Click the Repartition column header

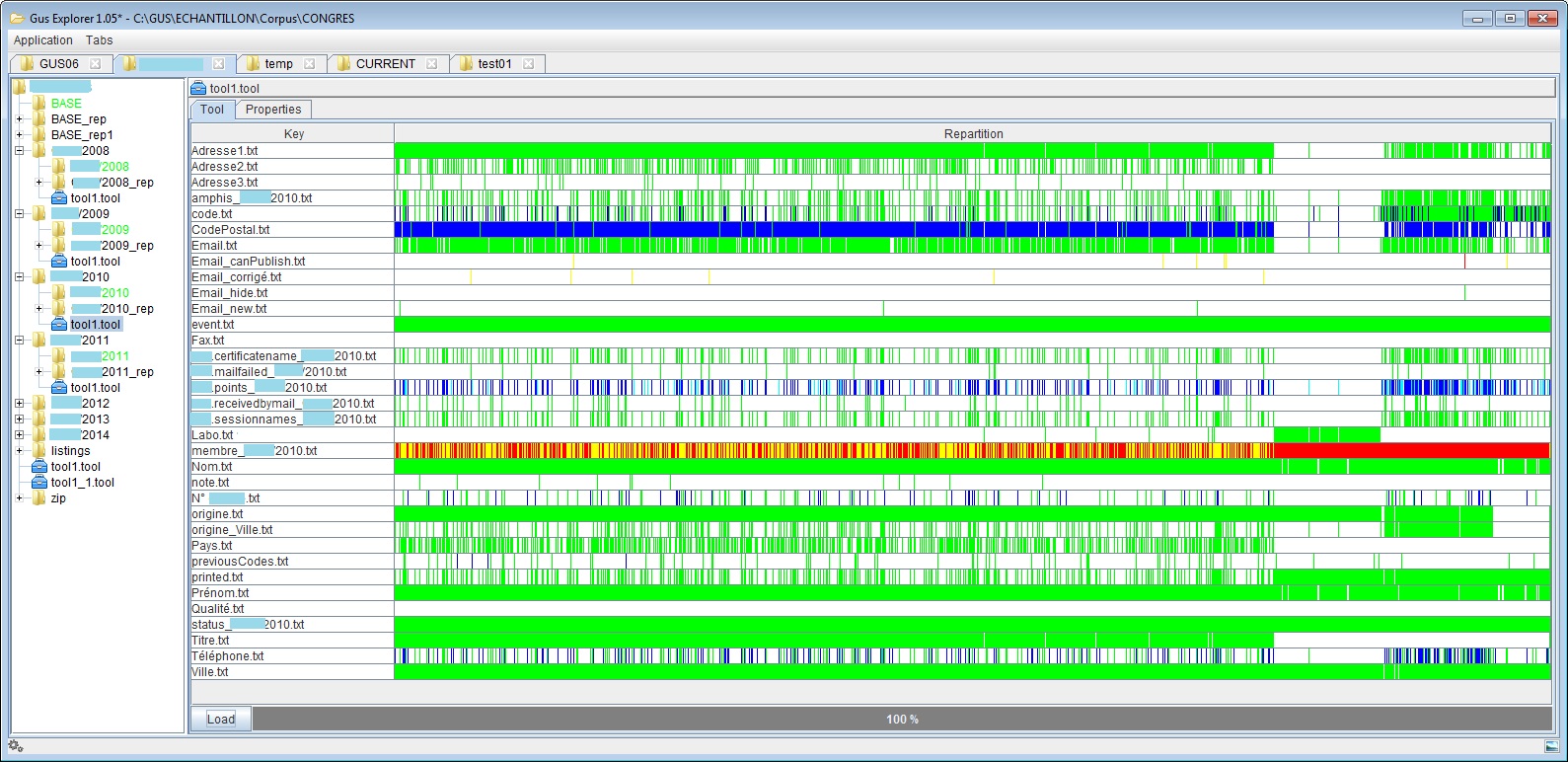click(x=973, y=134)
